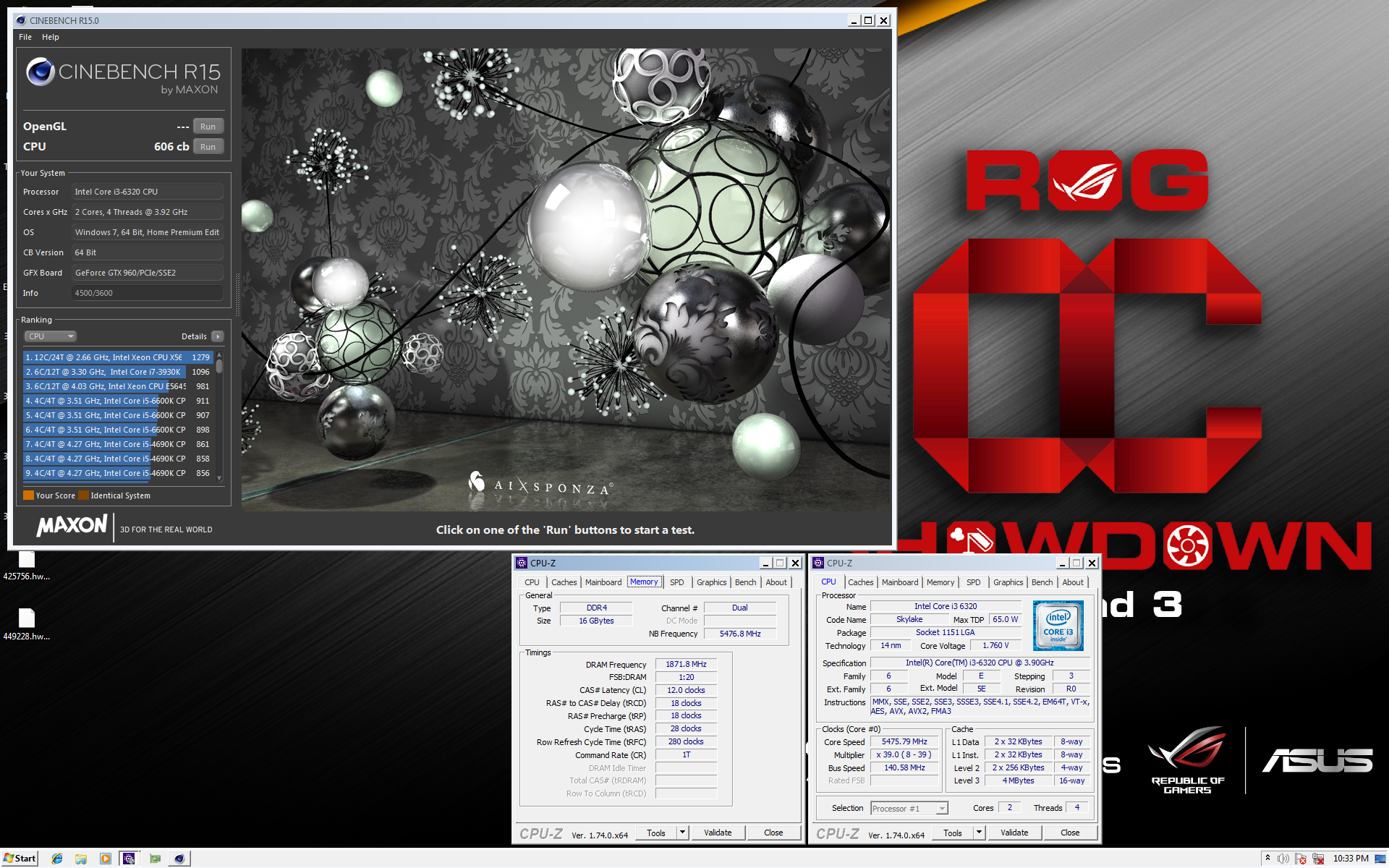Open the File menu in Cinebench

(x=25, y=37)
